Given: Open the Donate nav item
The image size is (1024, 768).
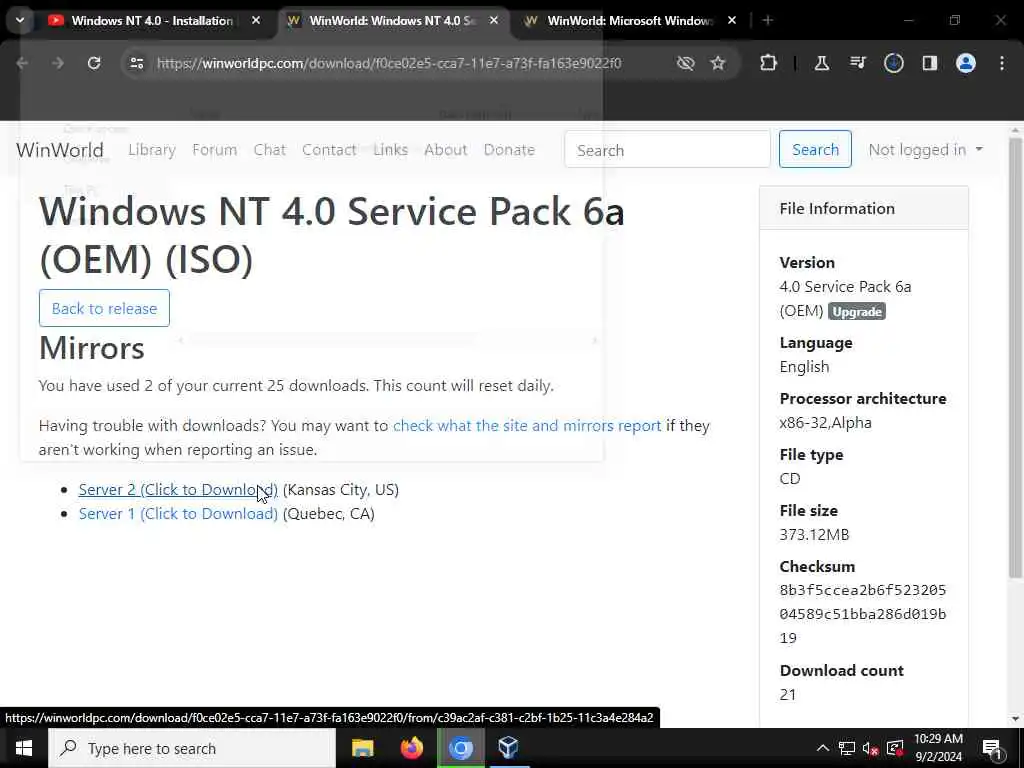Looking at the screenshot, I should coord(509,150).
